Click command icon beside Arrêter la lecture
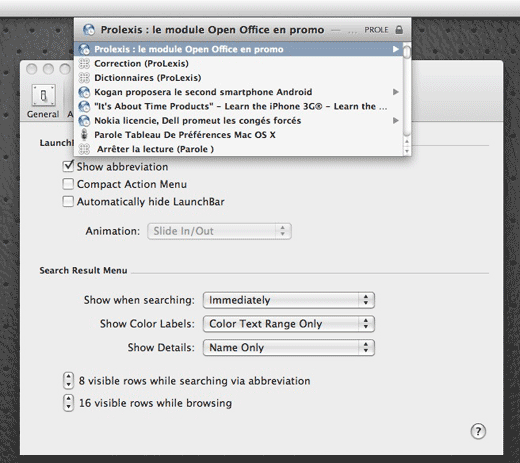Viewport: 520px width, 463px height. 84,149
